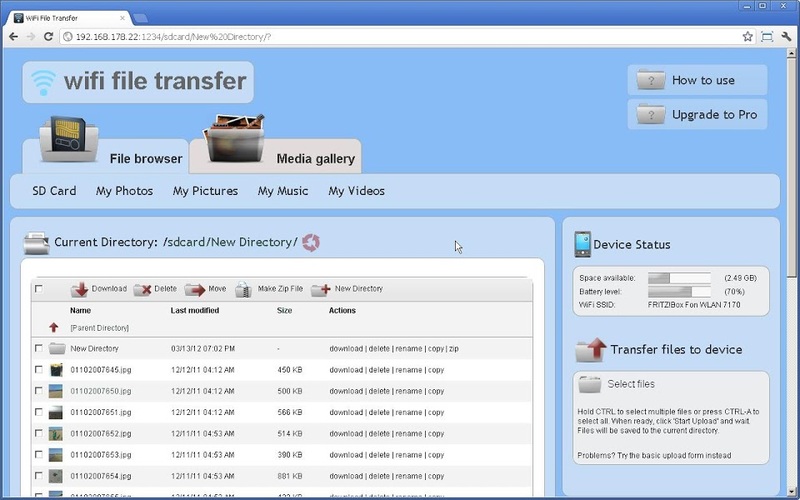Click copy link for 01102007652.jpg

(x=436, y=434)
